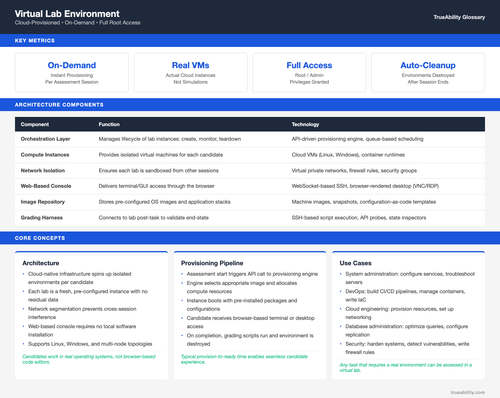Select the Web-Based Console row label
The image size is (500, 398).
click(46, 186)
